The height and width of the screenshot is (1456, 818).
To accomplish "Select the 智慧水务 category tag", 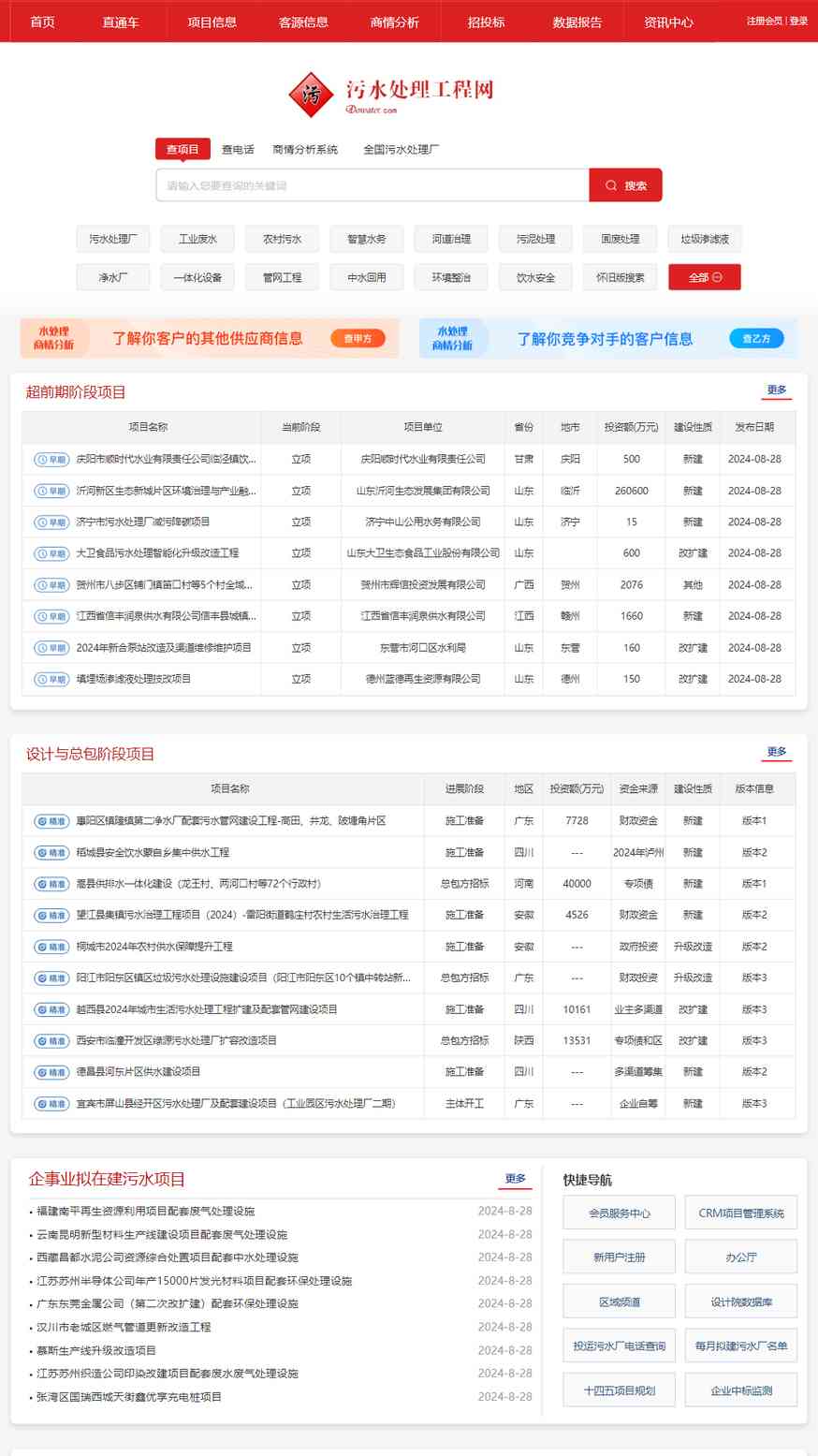I will pos(367,239).
